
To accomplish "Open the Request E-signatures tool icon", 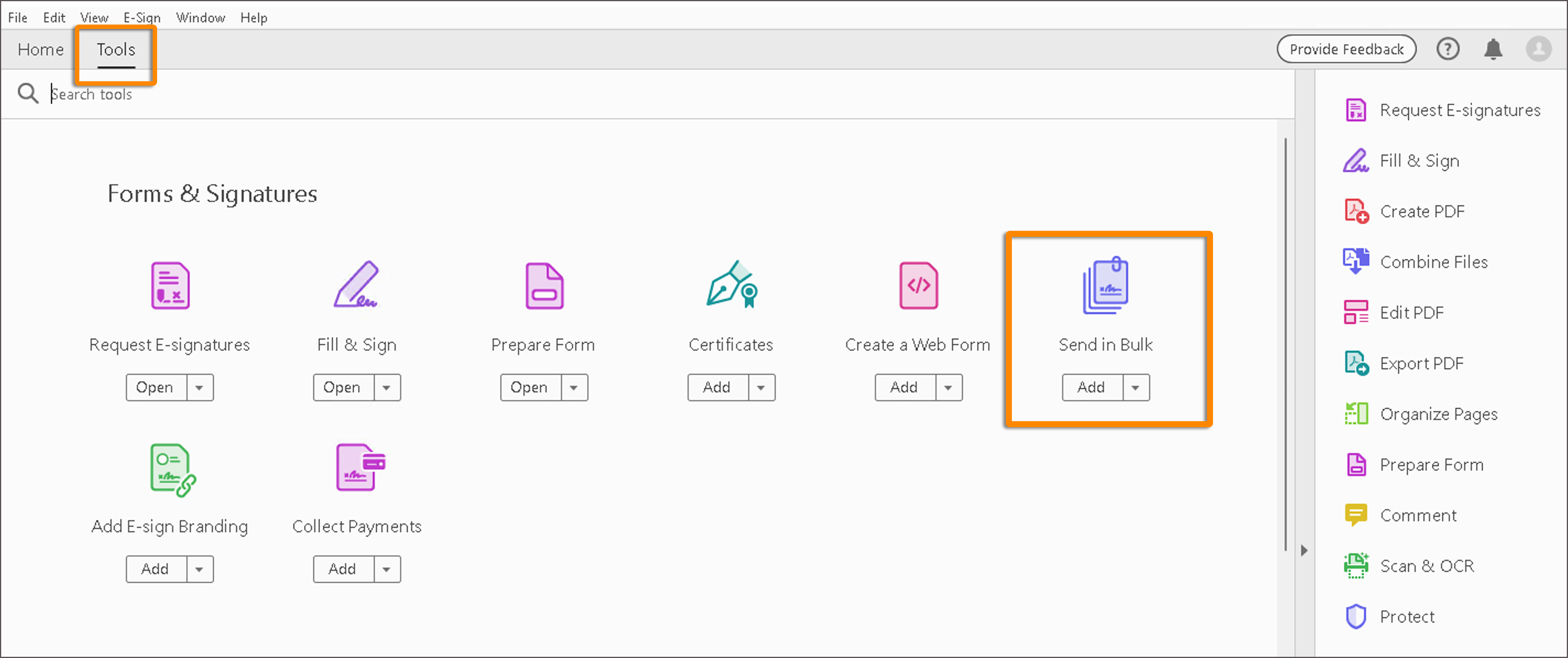I will [170, 285].
